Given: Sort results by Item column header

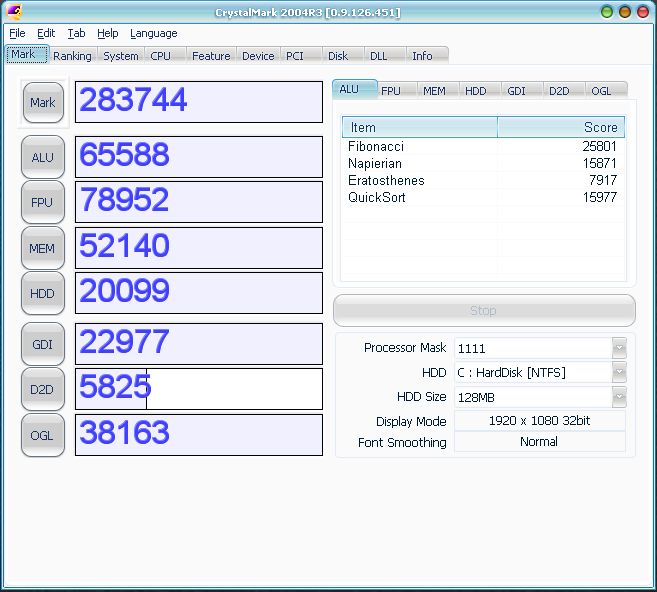Looking at the screenshot, I should (x=420, y=127).
